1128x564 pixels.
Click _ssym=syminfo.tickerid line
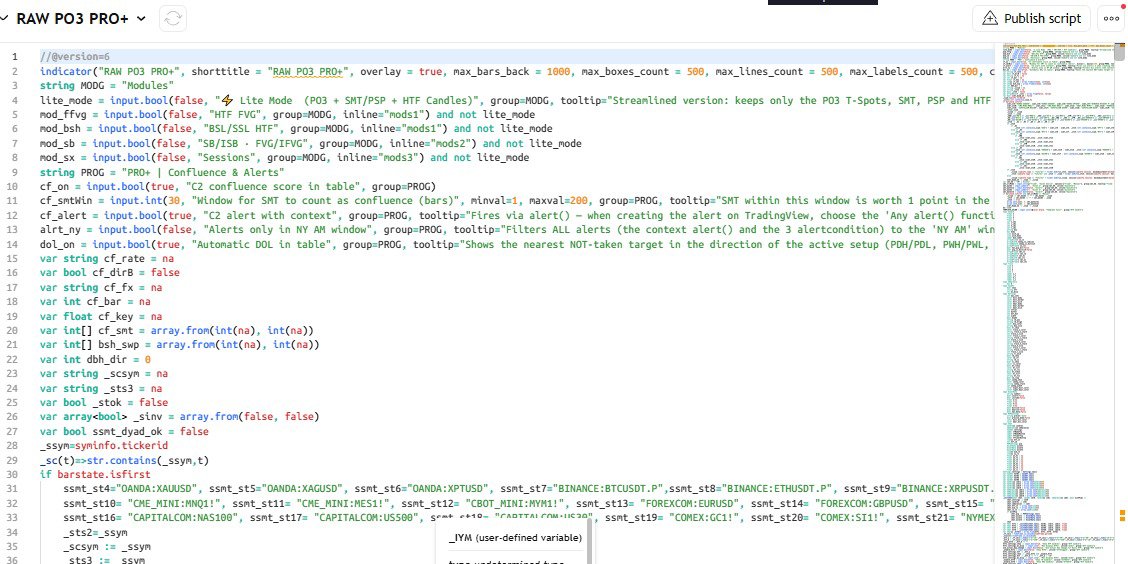tap(104, 445)
